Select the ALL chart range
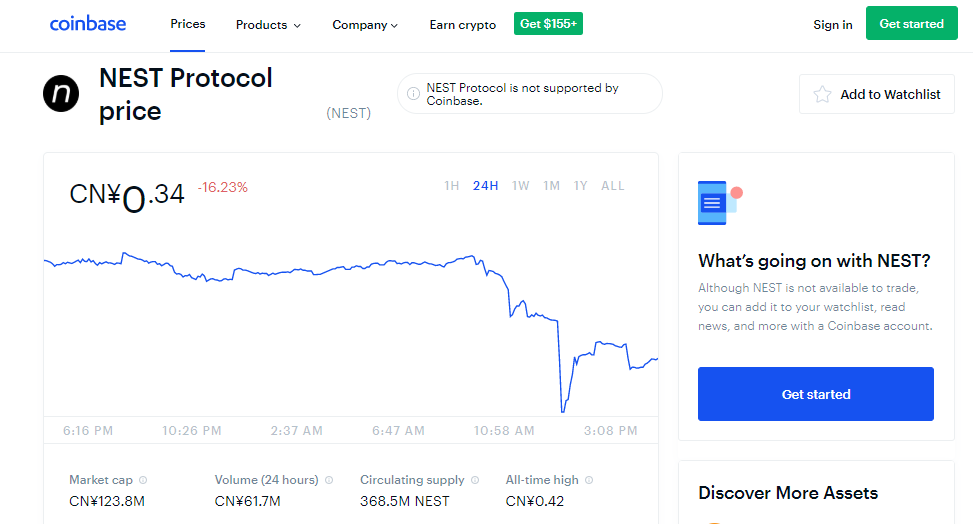This screenshot has height=524, width=973. tap(612, 186)
